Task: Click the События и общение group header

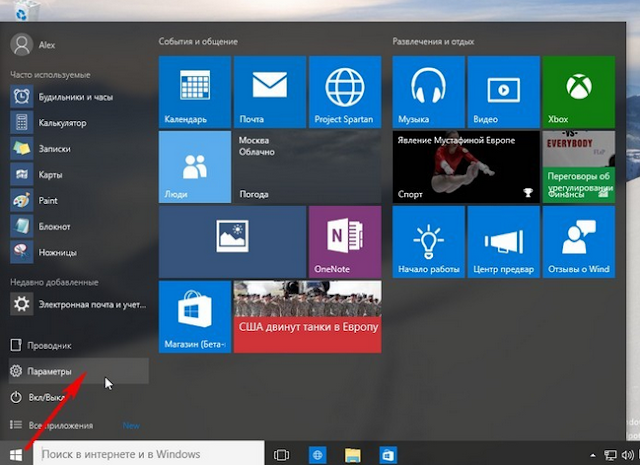Action: click(x=198, y=41)
